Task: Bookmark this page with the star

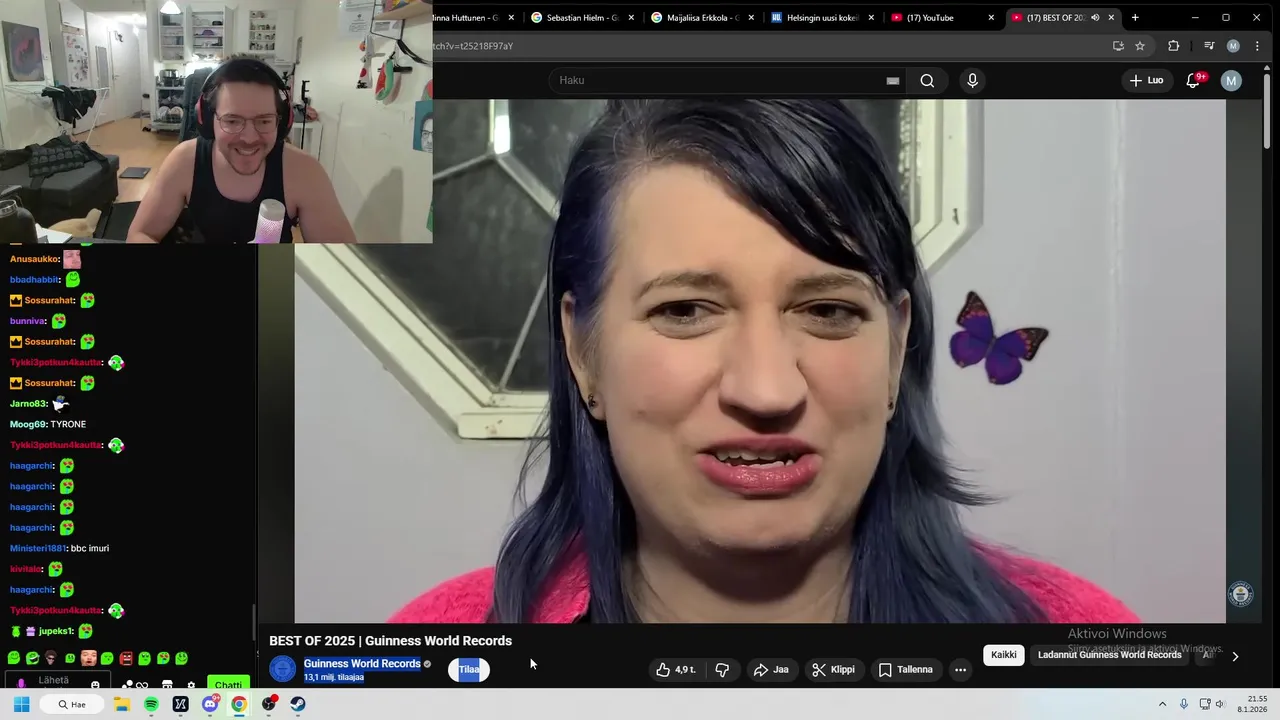Action: pos(1140,46)
